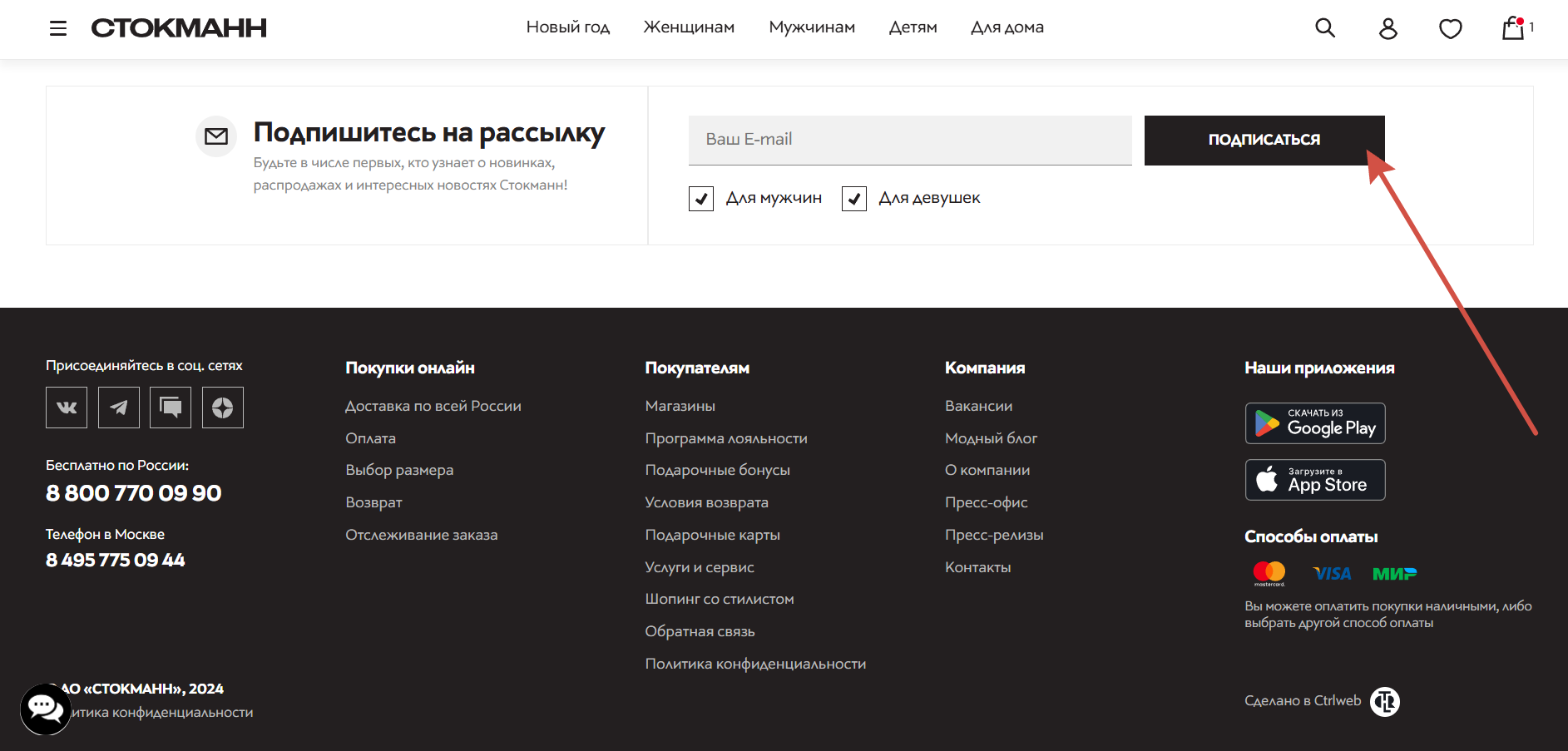Open Политика конфиденциальности under Покупателям
Viewport: 1568px width, 751px height.
[755, 664]
